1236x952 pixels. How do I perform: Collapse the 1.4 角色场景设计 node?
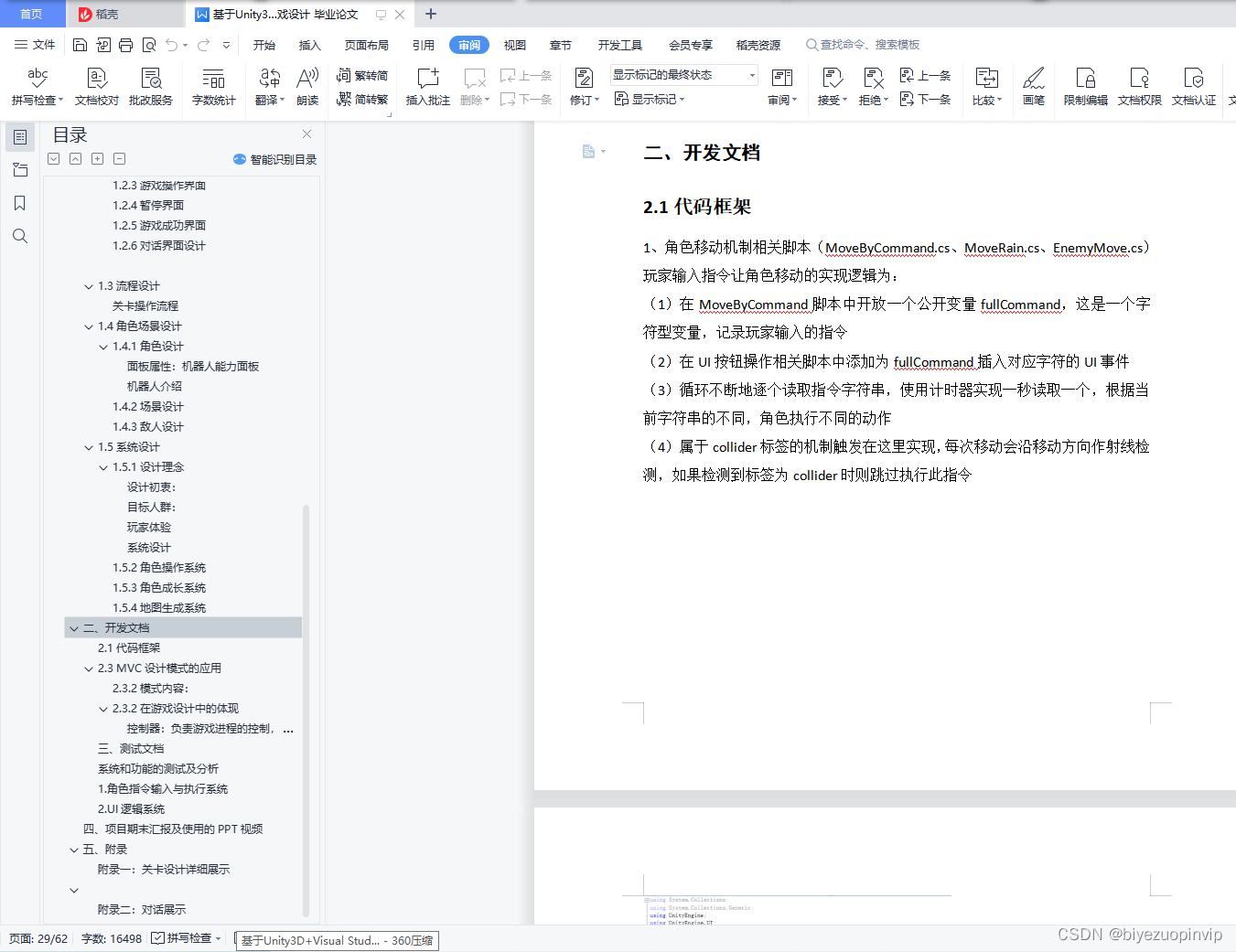pos(89,326)
